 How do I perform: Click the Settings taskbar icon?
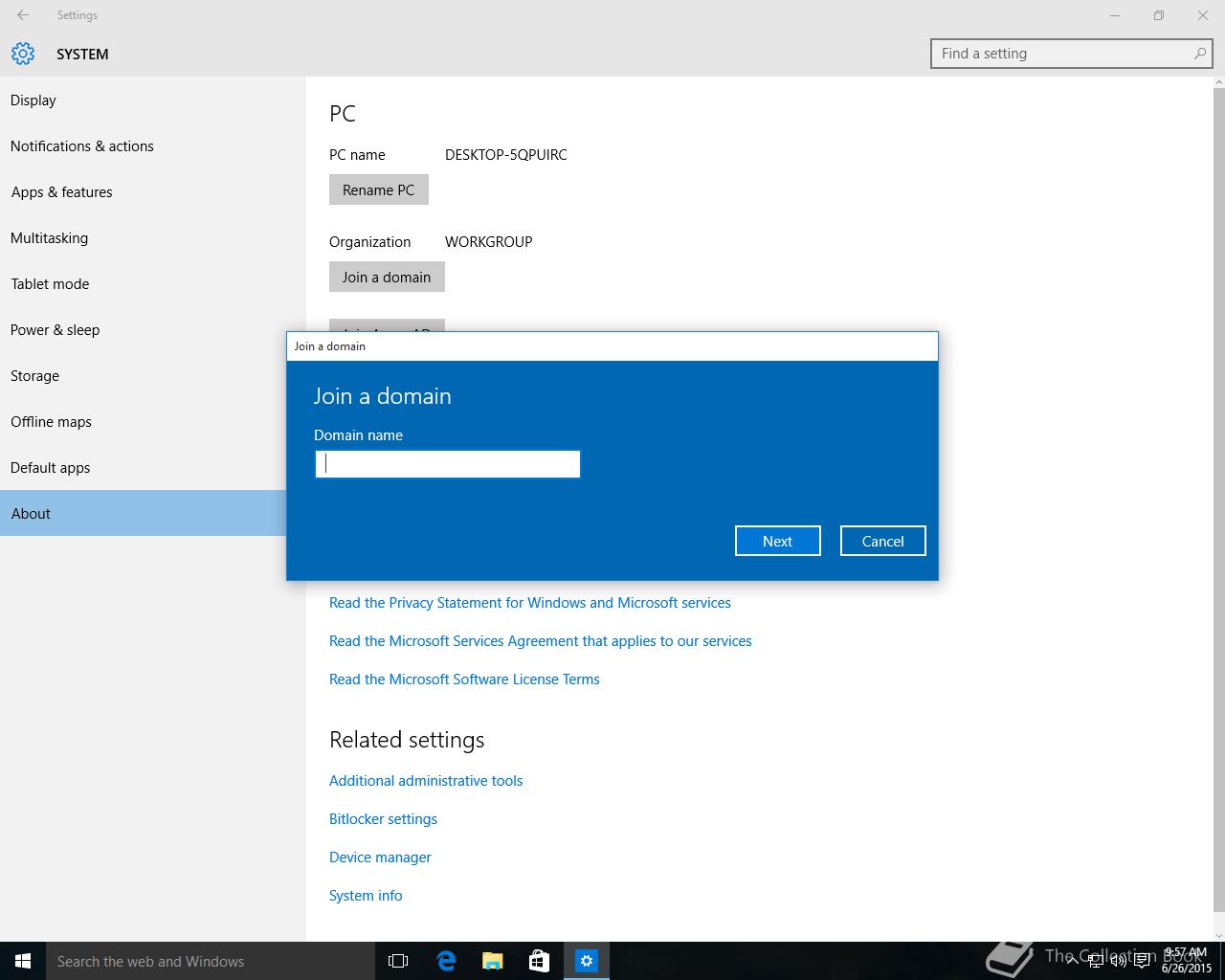click(587, 961)
